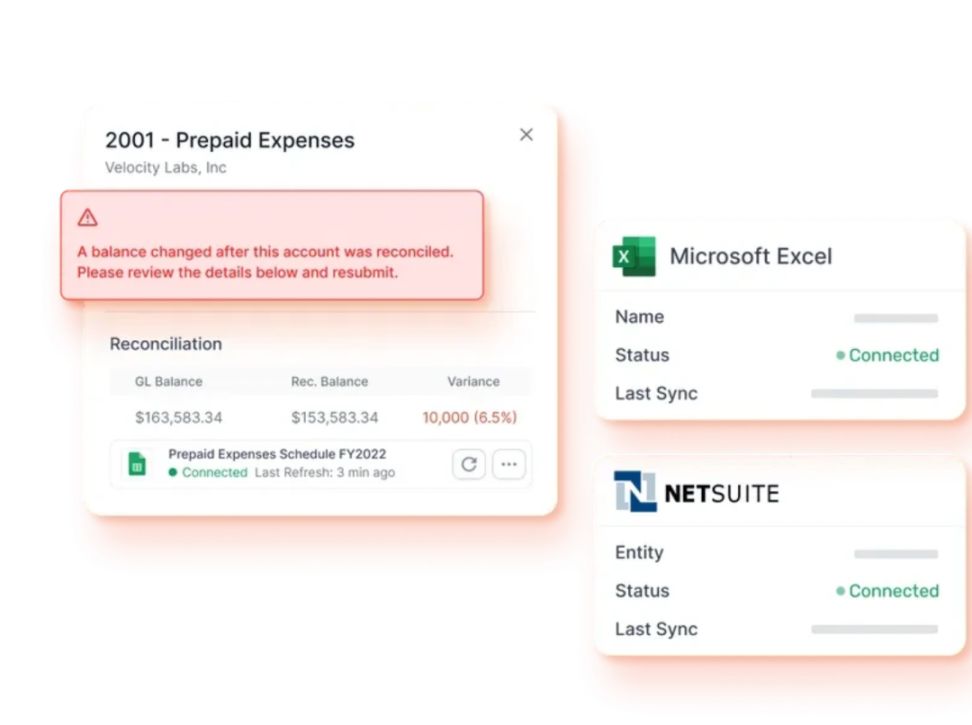Click the NetSuite Last Sync bar

pyautogui.click(x=874, y=630)
